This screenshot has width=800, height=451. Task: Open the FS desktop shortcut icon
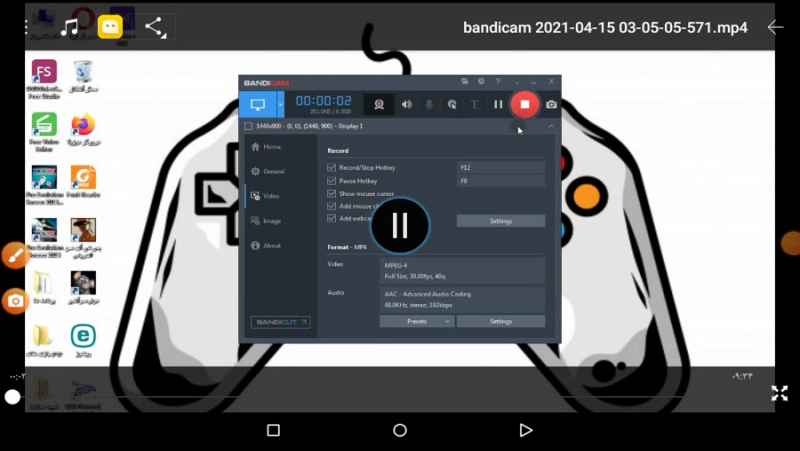coord(44,72)
